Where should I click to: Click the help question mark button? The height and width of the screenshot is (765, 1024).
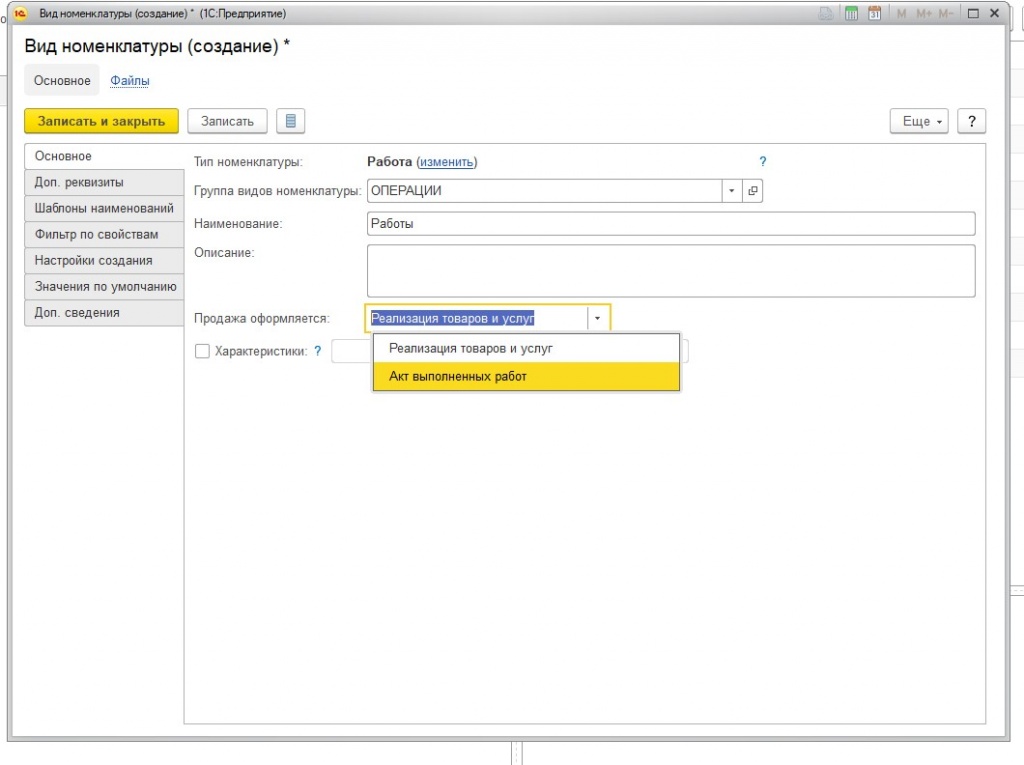[x=971, y=121]
